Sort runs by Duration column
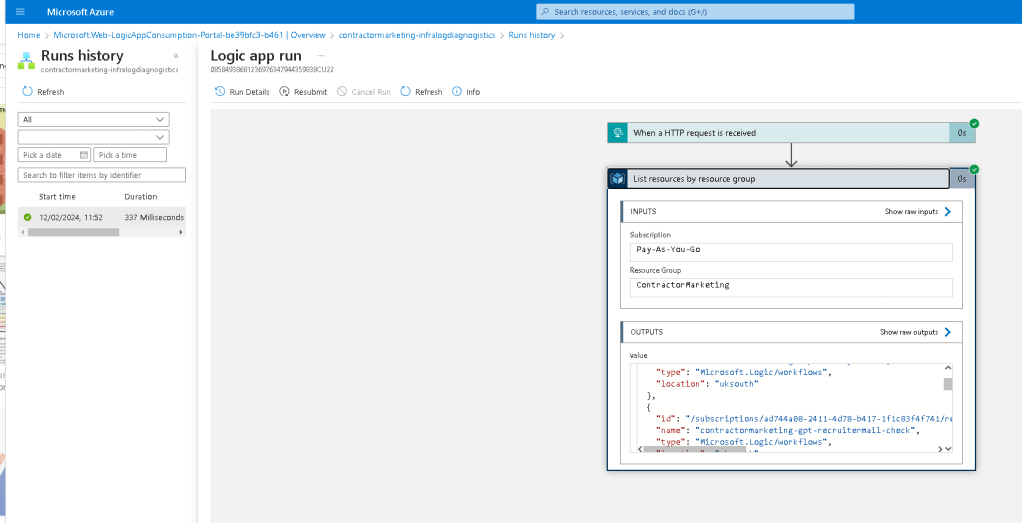1022x523 pixels. (x=141, y=196)
